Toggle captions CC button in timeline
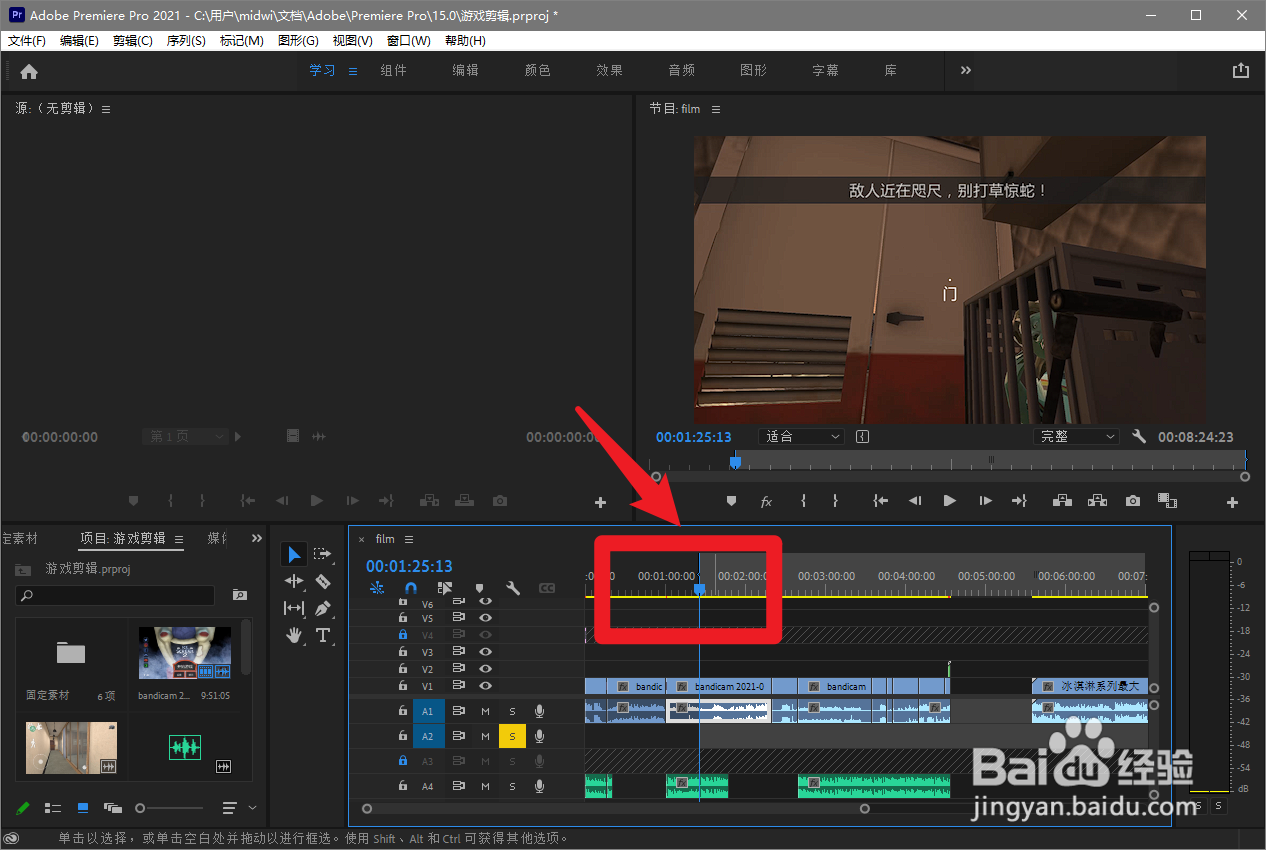Viewport: 1266px width, 850px height. (x=547, y=589)
